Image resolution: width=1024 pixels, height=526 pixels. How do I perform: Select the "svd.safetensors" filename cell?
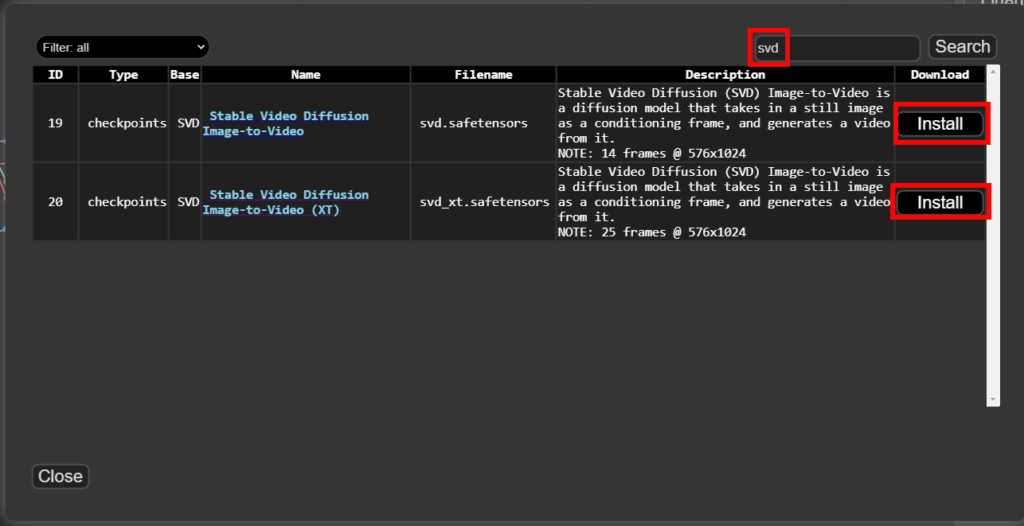[x=483, y=123]
